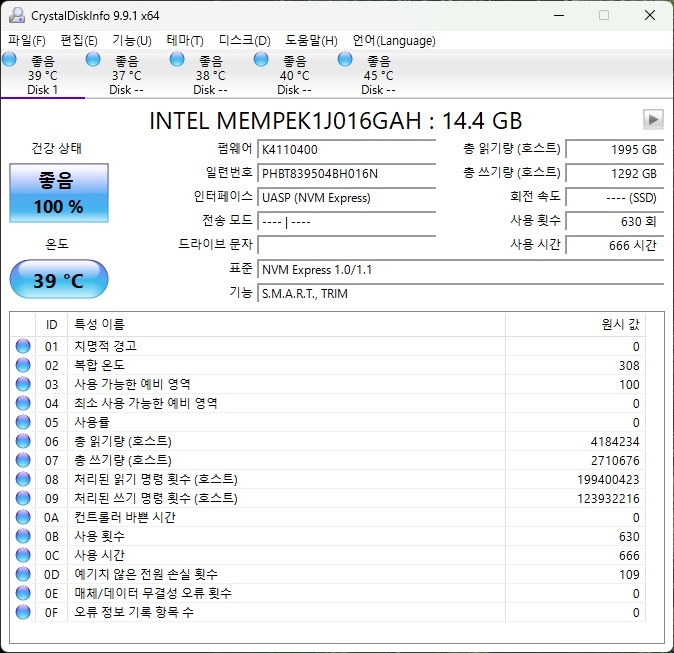The width and height of the screenshot is (674, 653).
Task: Click the status orb for 복합 온도
Action: (23, 365)
